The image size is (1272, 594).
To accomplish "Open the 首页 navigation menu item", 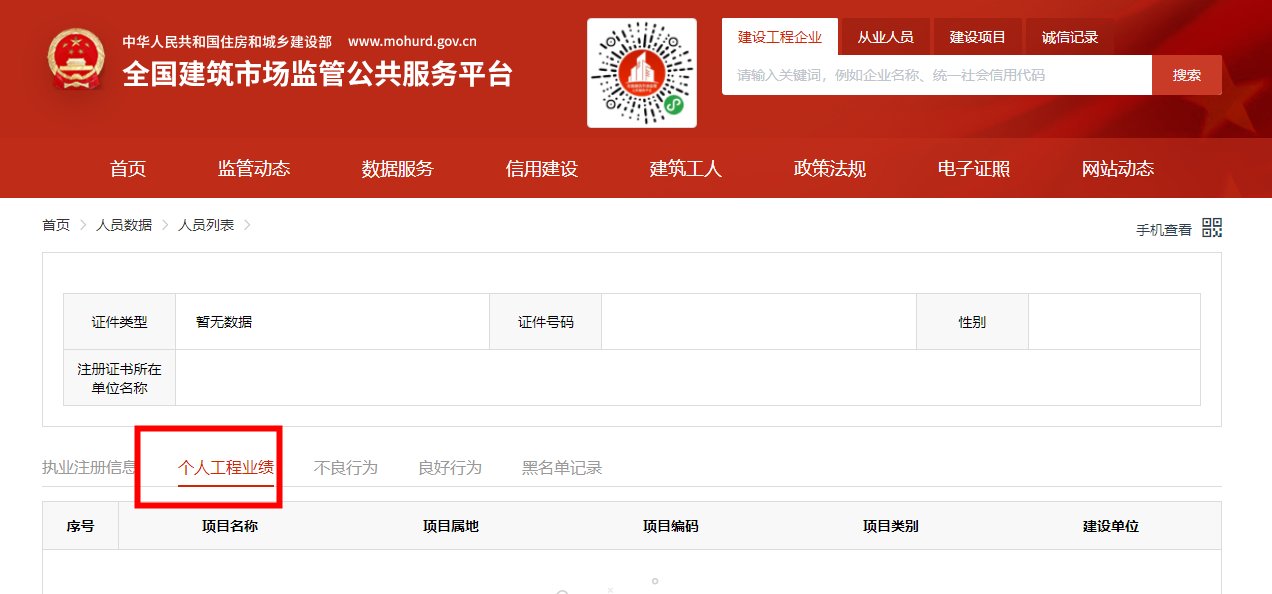I will pos(127,169).
